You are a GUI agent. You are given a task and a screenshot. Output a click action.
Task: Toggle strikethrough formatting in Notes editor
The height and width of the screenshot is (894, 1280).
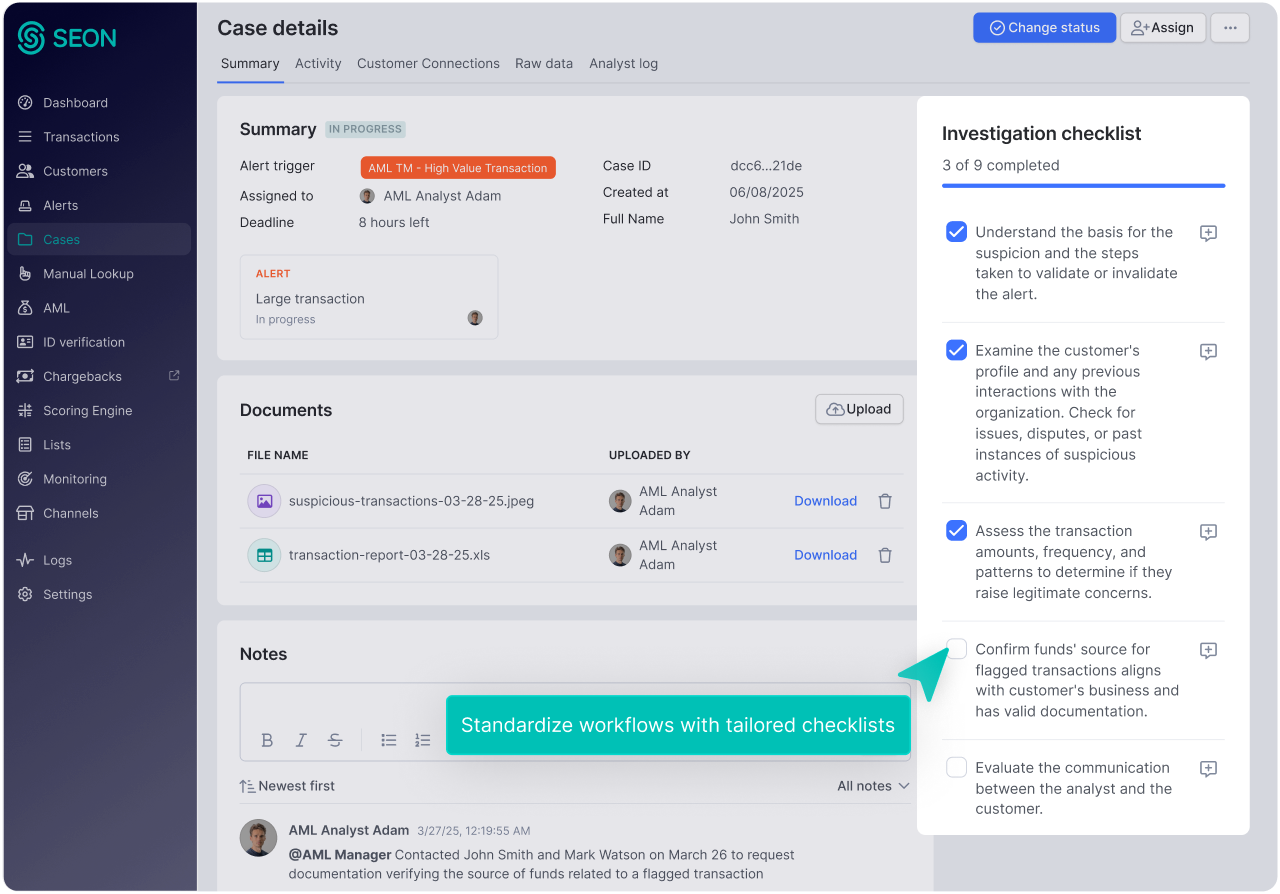[x=335, y=740]
